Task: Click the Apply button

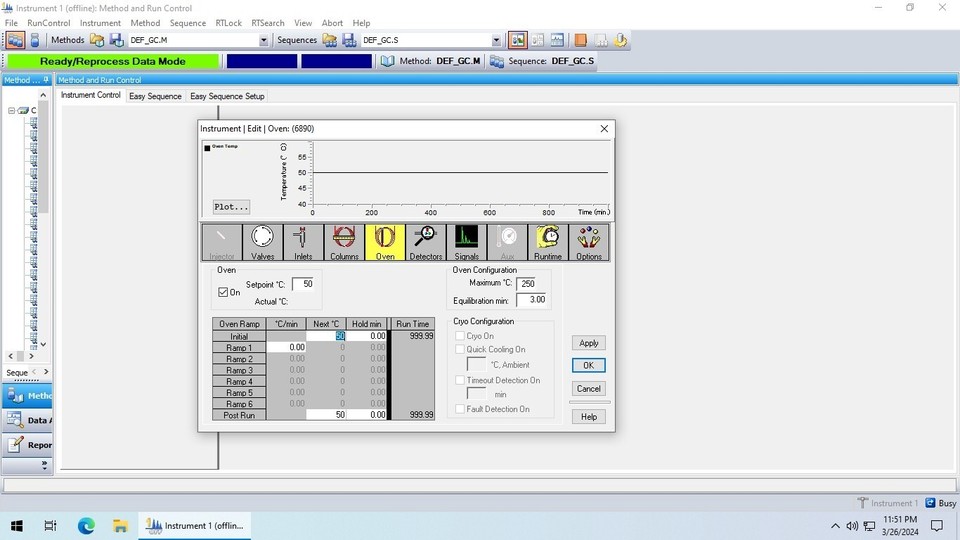Action: click(x=589, y=343)
